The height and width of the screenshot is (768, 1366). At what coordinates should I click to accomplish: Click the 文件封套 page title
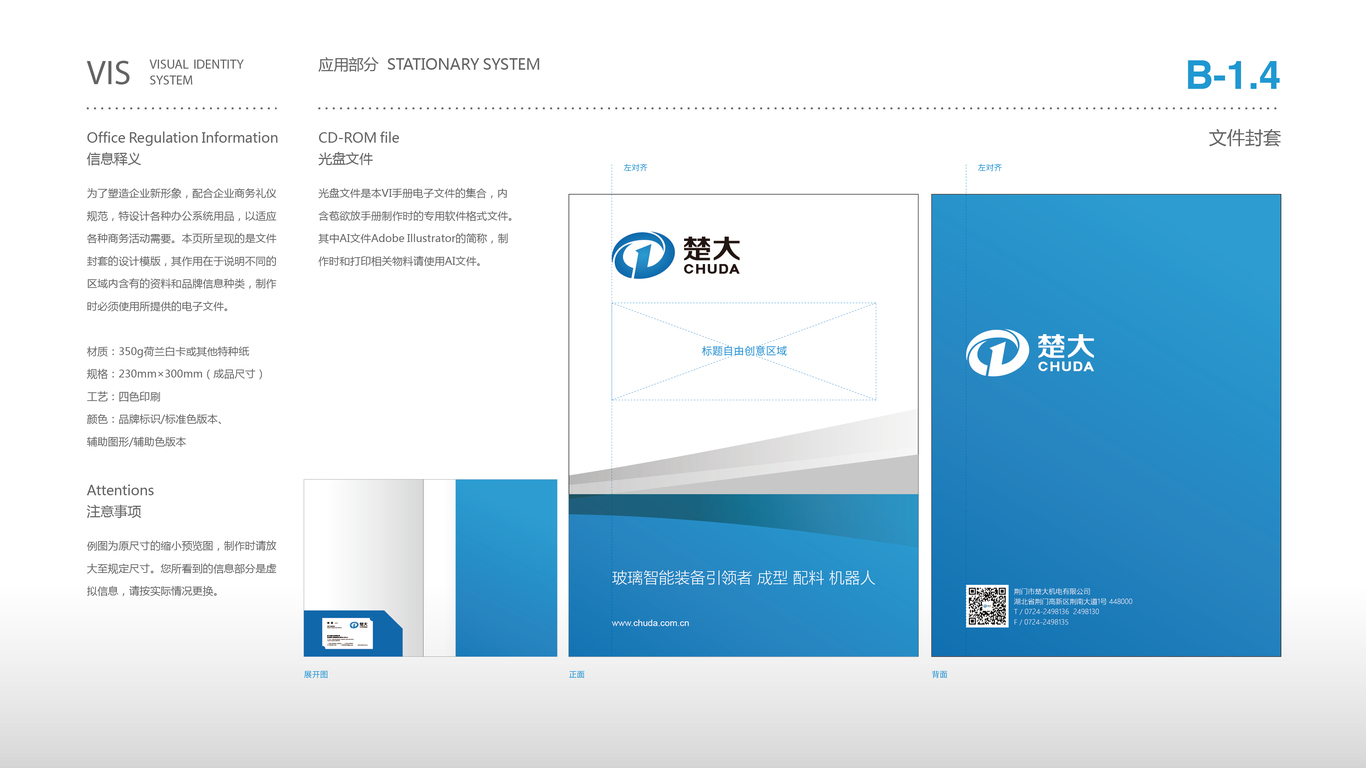click(x=1244, y=138)
